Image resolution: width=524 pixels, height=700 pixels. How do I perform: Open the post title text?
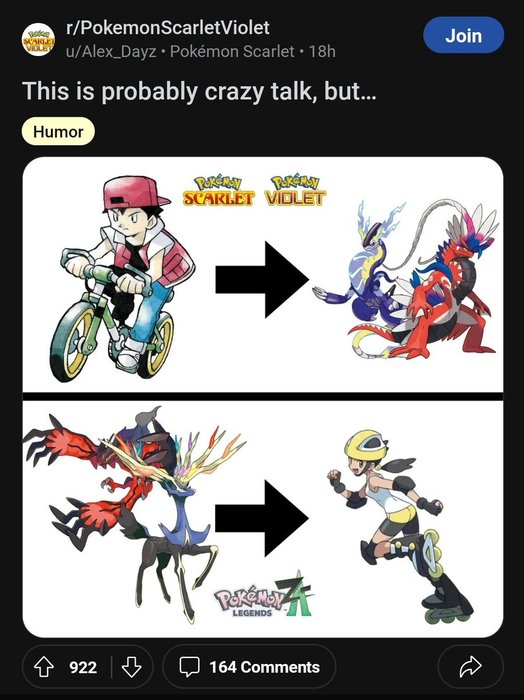click(199, 91)
